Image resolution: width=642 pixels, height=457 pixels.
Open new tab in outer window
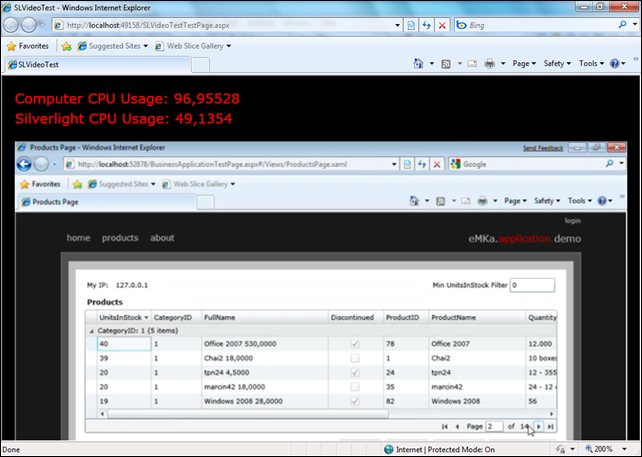coord(201,65)
